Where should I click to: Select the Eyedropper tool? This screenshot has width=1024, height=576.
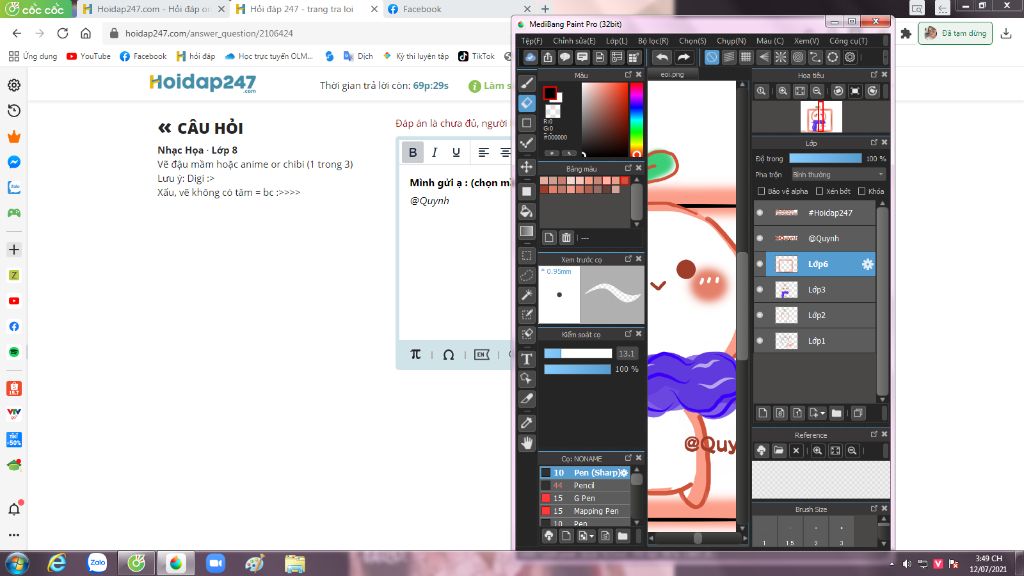pyautogui.click(x=527, y=423)
